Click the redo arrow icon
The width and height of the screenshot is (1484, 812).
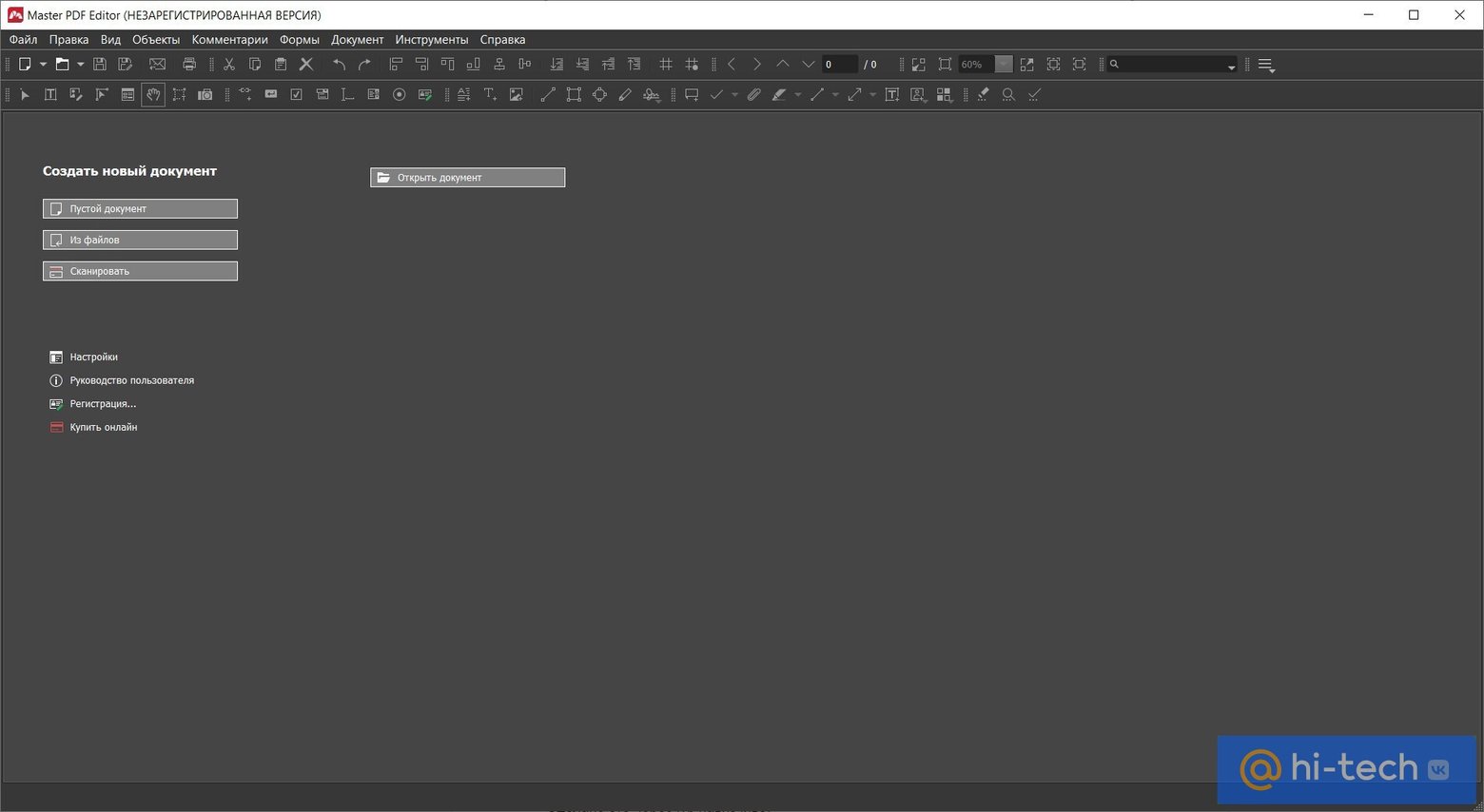click(364, 65)
